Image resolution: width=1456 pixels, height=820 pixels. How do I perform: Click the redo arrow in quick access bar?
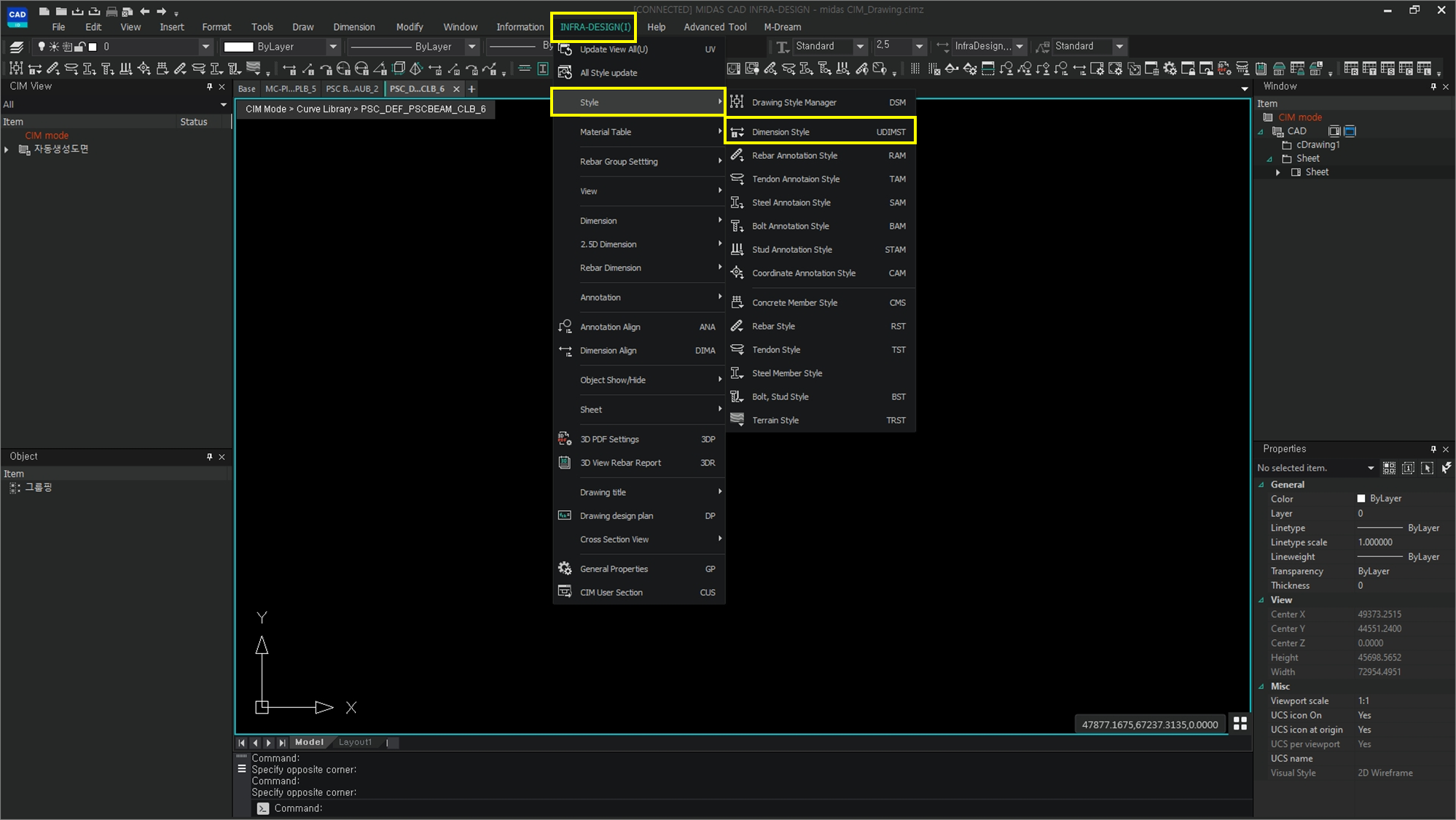point(161,12)
